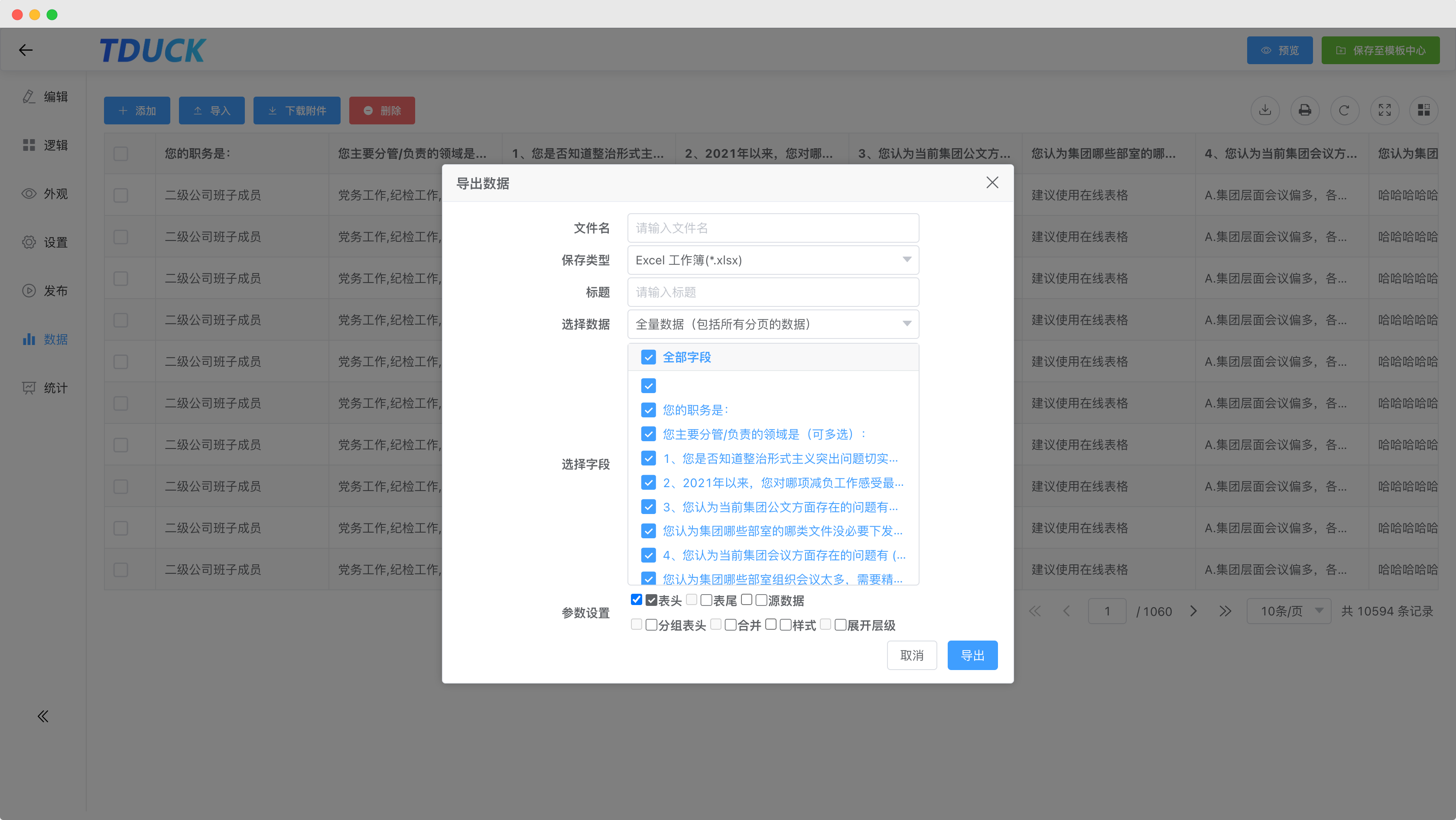Click the fullscreen expand icon in the table toolbar

point(1385,110)
